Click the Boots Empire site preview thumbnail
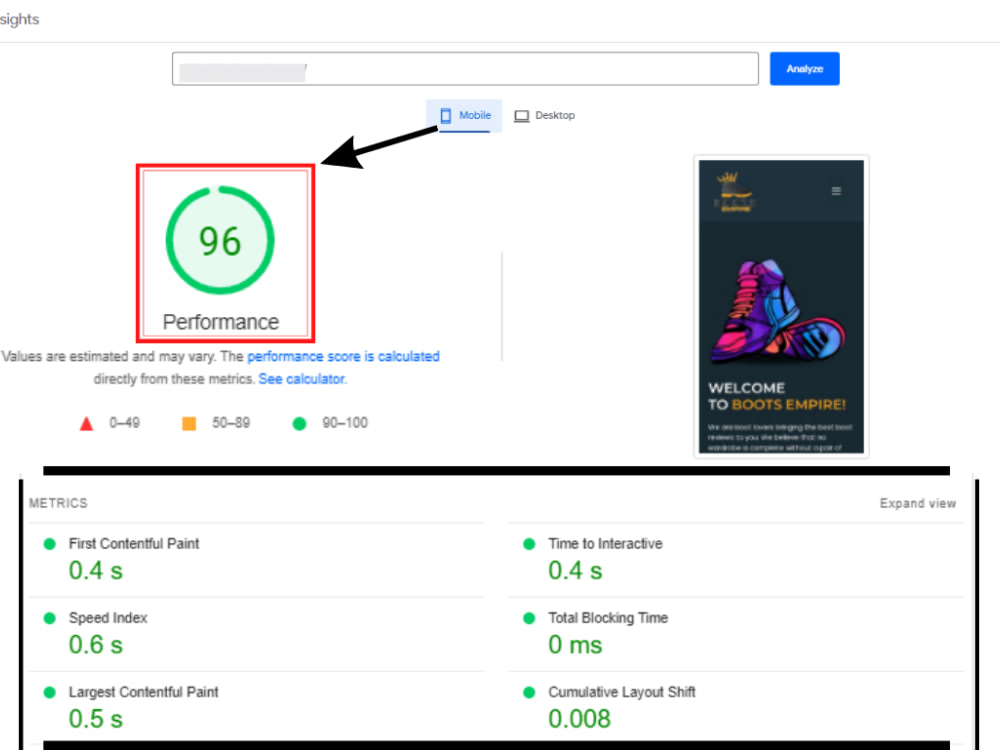Image resolution: width=1000 pixels, height=750 pixels. pyautogui.click(x=781, y=305)
